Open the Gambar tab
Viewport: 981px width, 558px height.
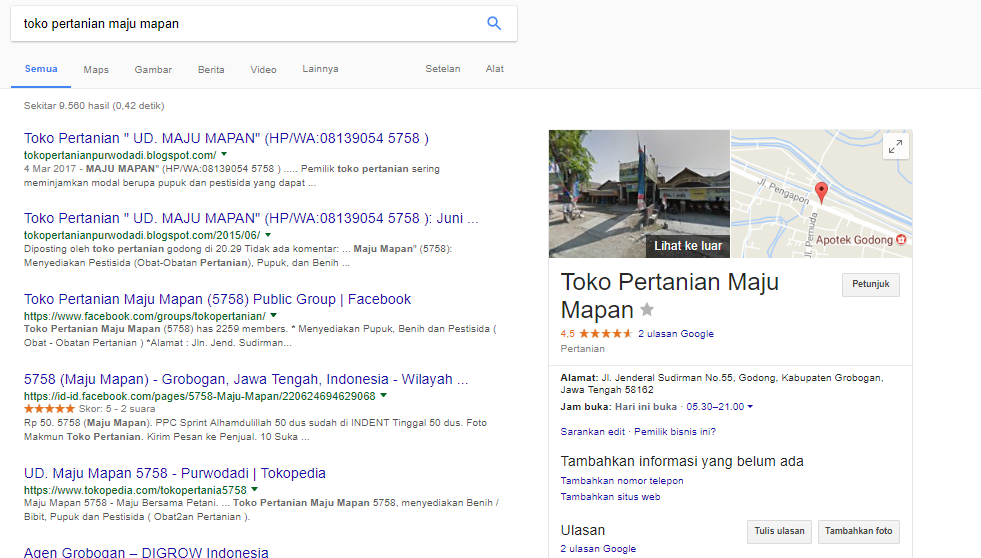click(153, 69)
